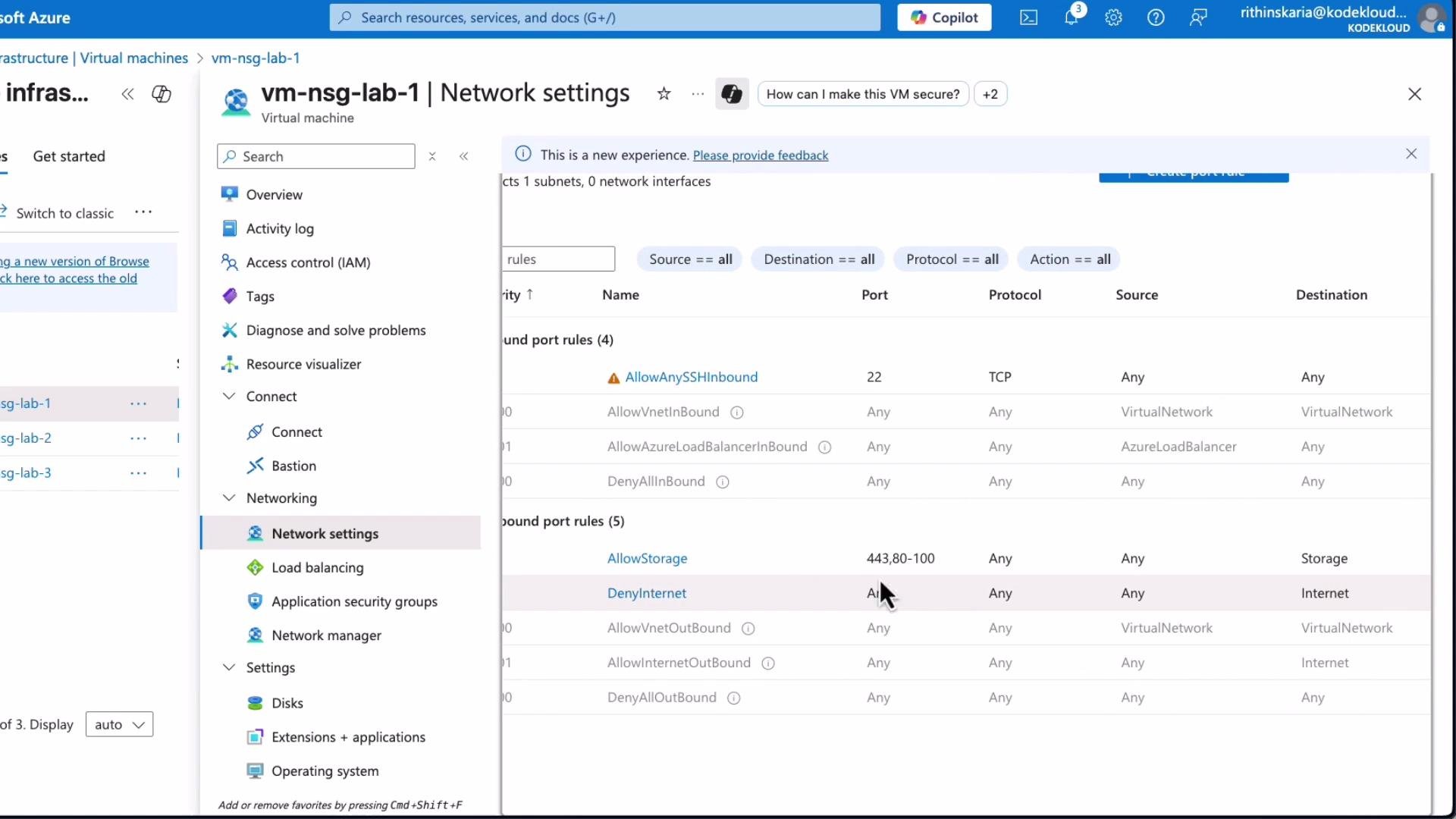
Task: Open Action == all filter
Action: click(1069, 259)
